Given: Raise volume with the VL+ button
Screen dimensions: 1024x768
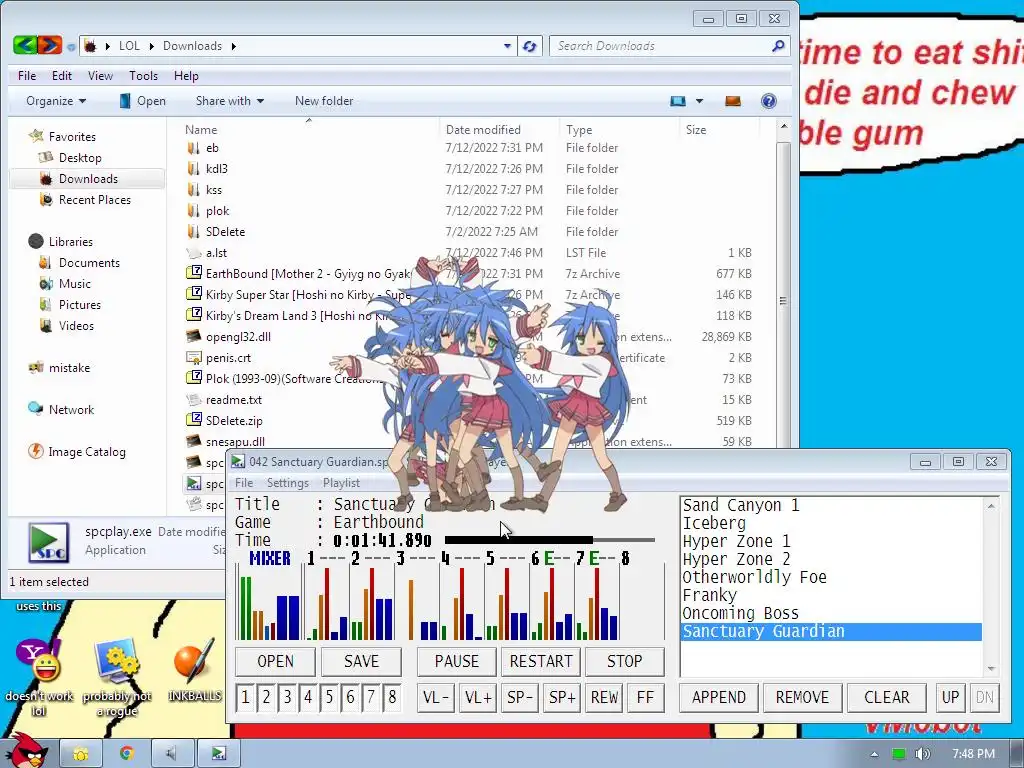Looking at the screenshot, I should (478, 697).
